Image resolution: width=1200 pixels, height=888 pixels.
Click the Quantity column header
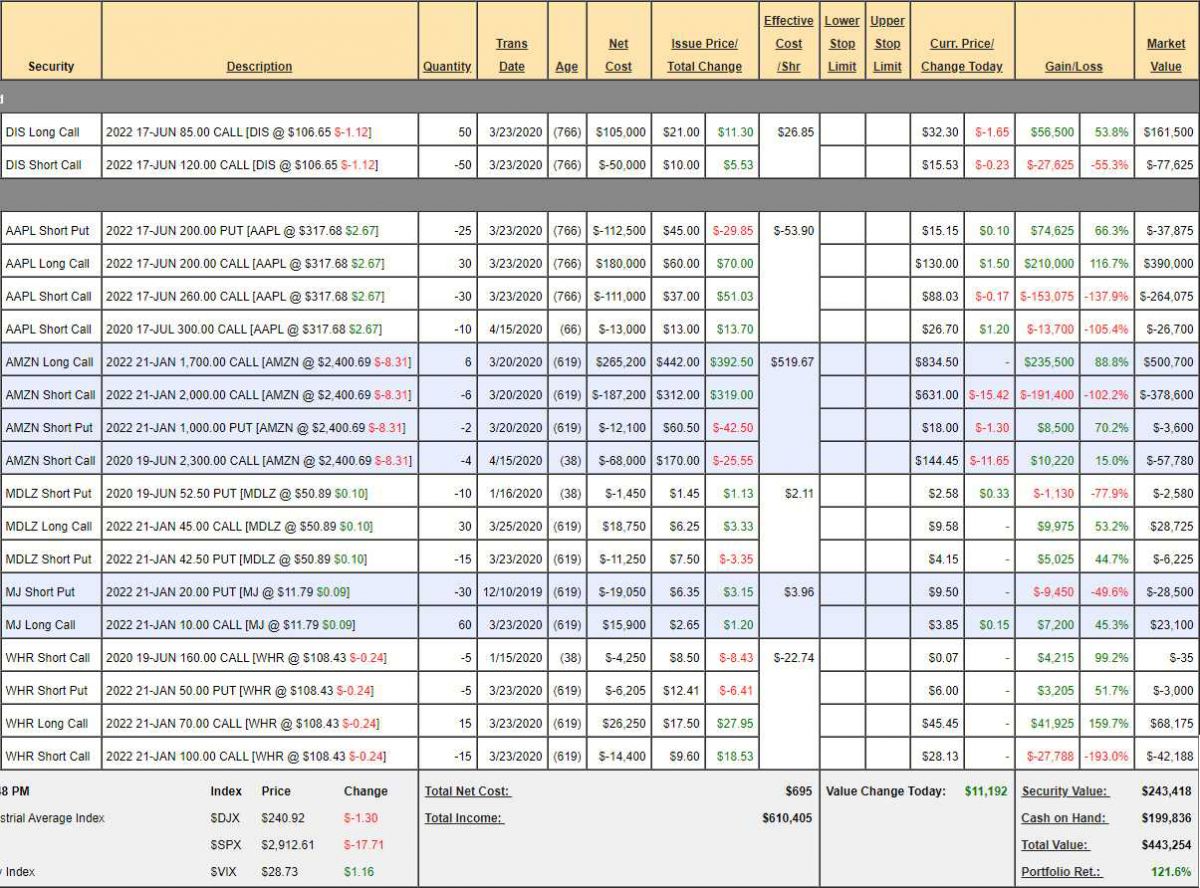tap(447, 66)
